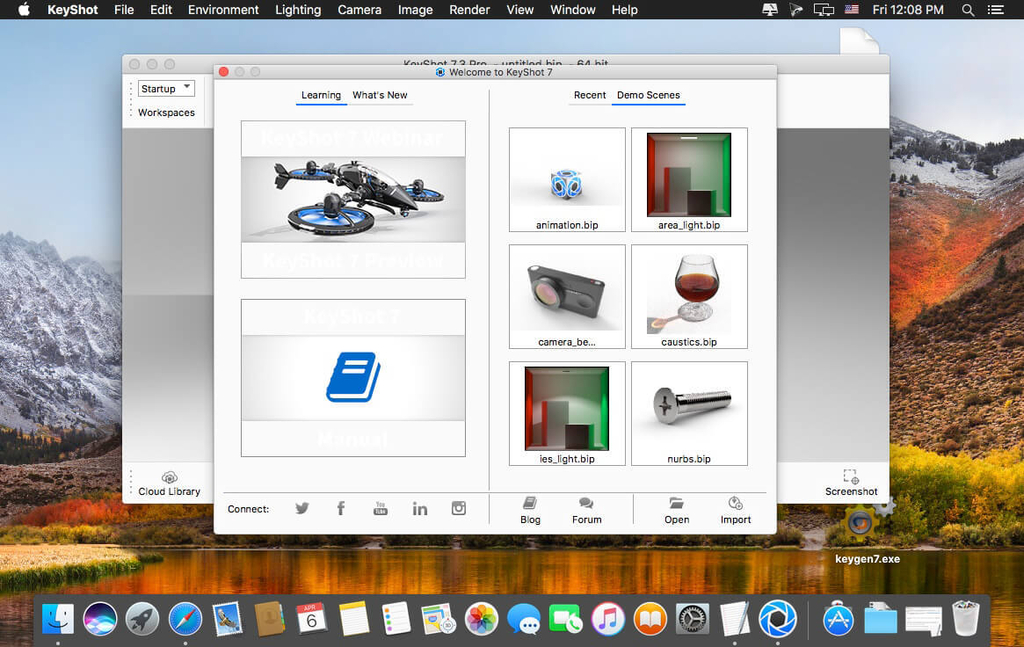Expand the Workspaces panel

pos(166,112)
